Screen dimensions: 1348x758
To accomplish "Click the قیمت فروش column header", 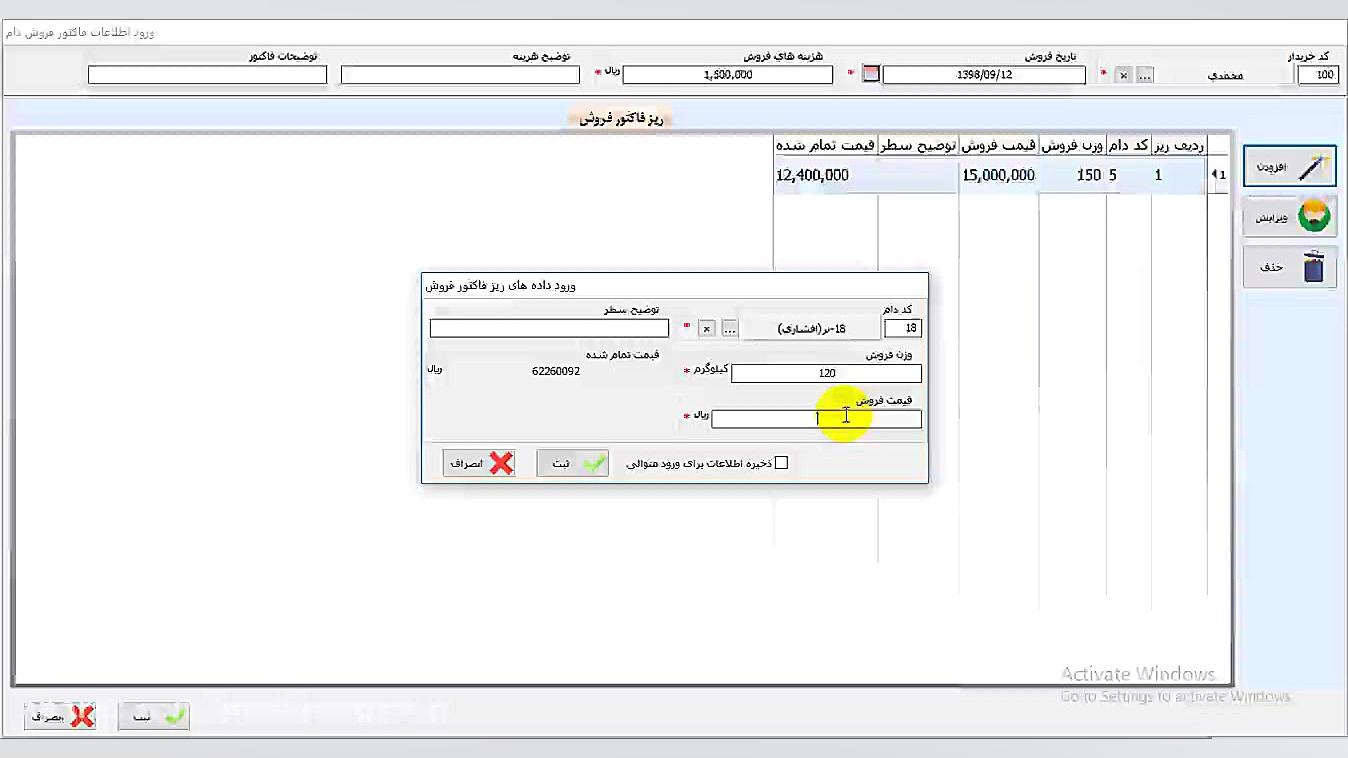I will [x=998, y=146].
